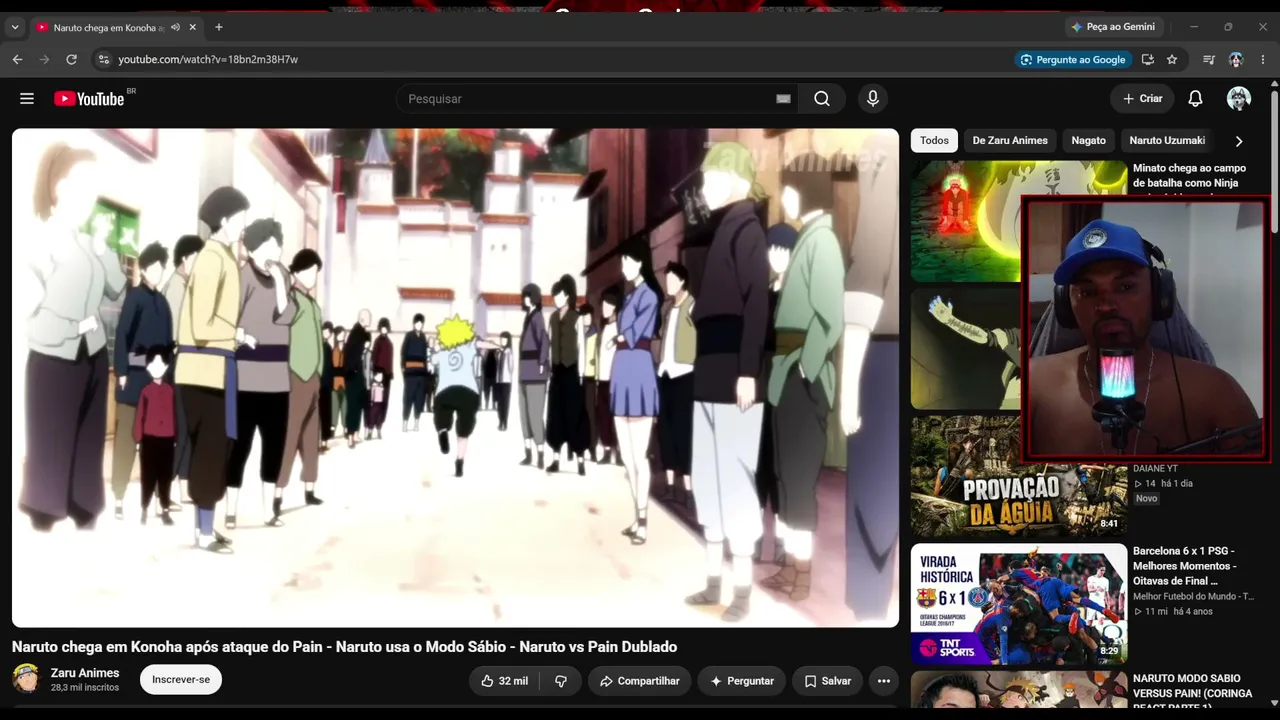The width and height of the screenshot is (1280, 720).
Task: Save the video with Salvar
Action: (x=827, y=681)
